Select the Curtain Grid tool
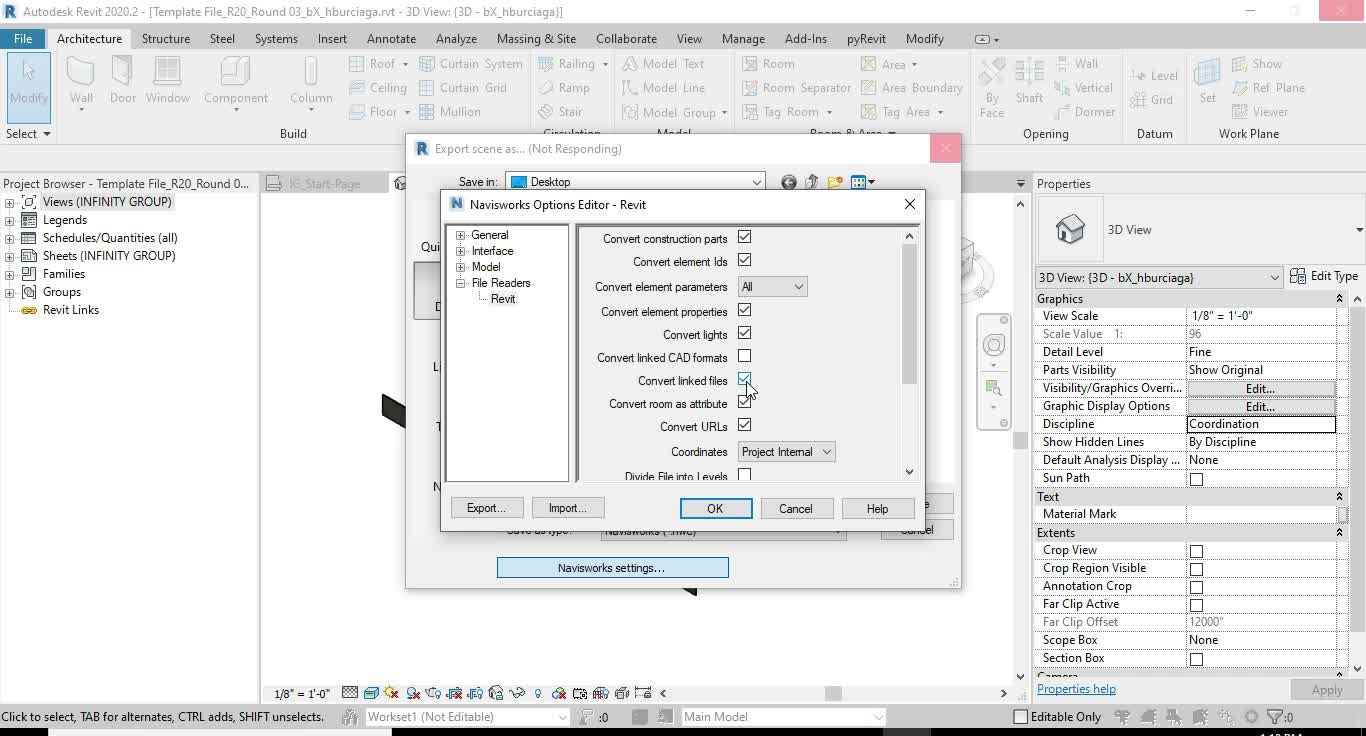The width and height of the screenshot is (1366, 736). [x=462, y=88]
